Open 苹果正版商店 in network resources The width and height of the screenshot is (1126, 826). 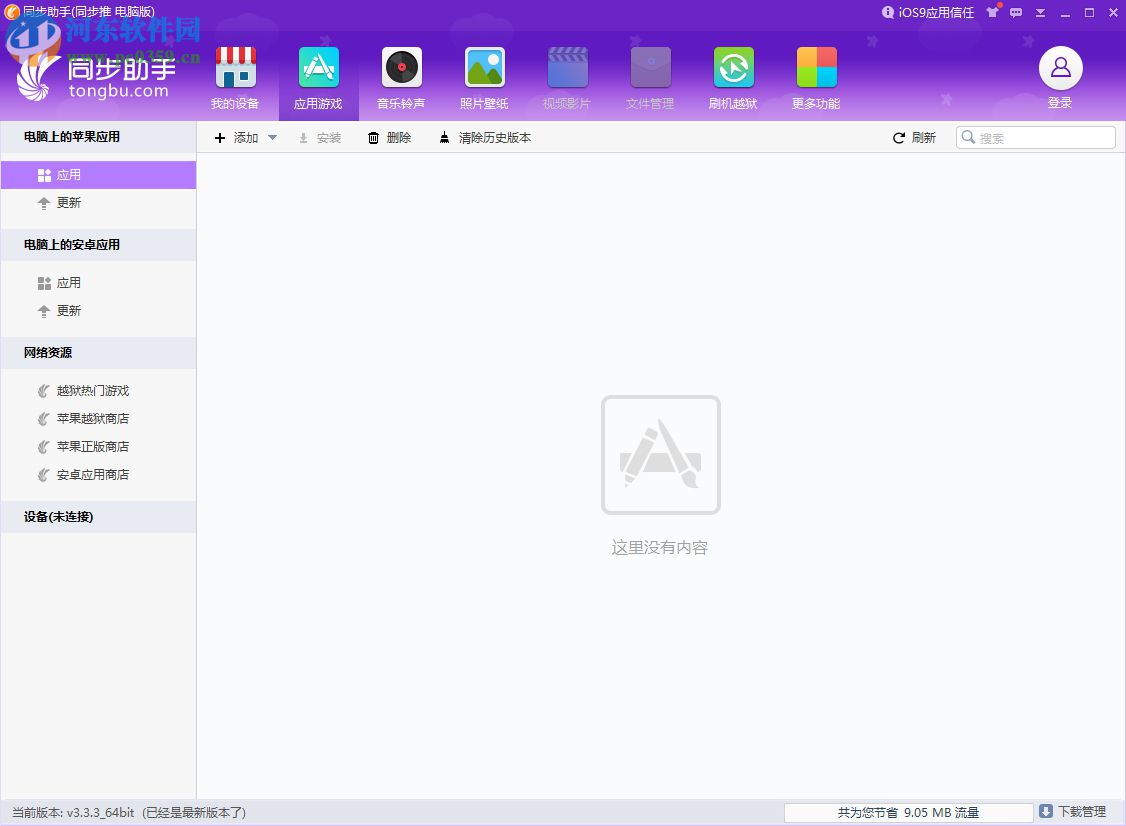(98, 447)
